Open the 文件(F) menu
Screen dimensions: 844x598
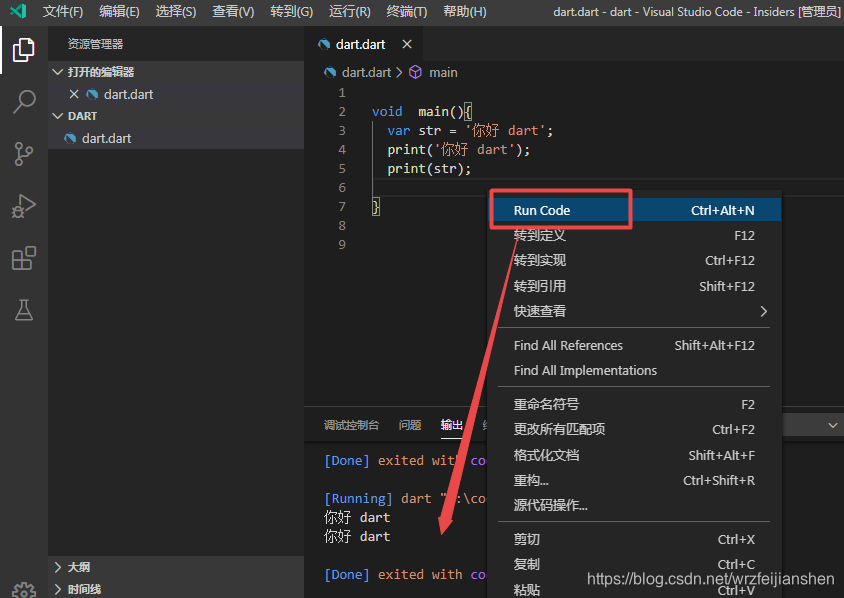tap(63, 11)
